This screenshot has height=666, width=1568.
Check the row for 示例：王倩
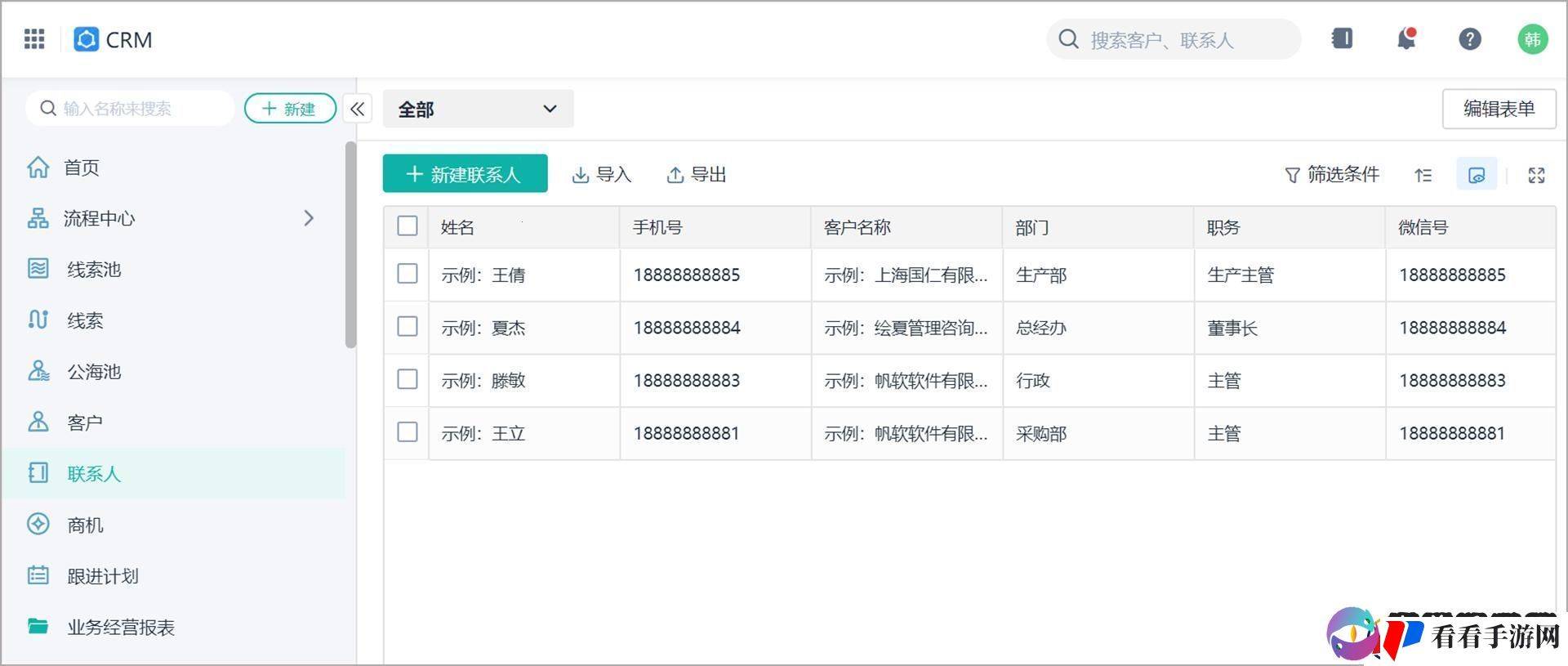click(x=407, y=274)
